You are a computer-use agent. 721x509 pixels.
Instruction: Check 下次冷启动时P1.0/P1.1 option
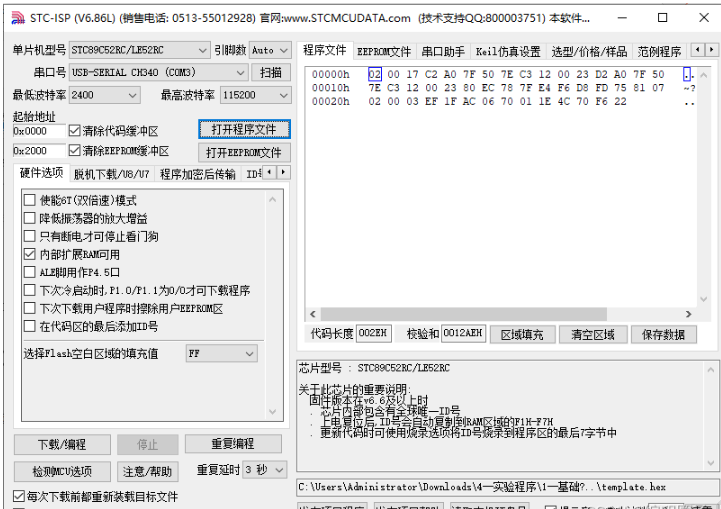click(x=29, y=290)
